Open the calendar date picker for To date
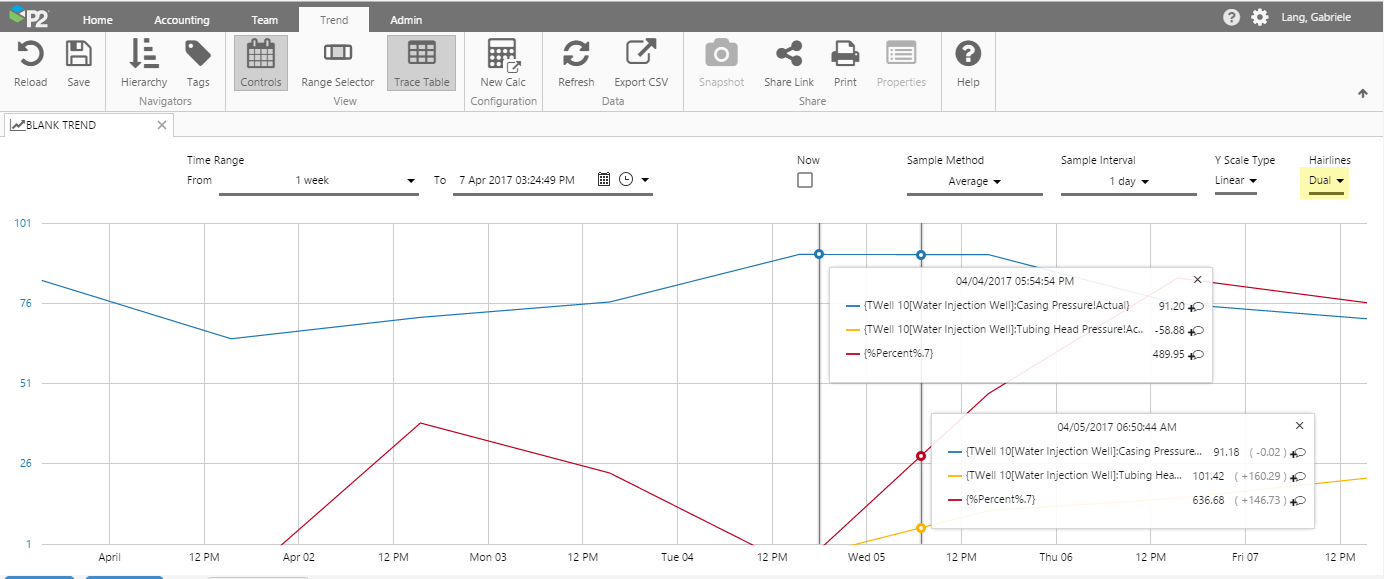The height and width of the screenshot is (579, 1384). [603, 180]
